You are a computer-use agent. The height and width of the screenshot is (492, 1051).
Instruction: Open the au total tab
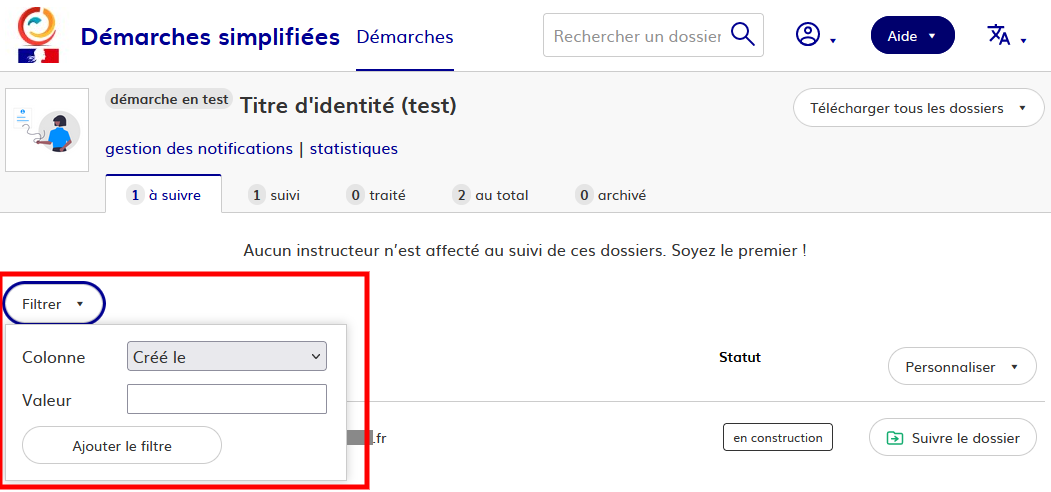pyautogui.click(x=490, y=195)
